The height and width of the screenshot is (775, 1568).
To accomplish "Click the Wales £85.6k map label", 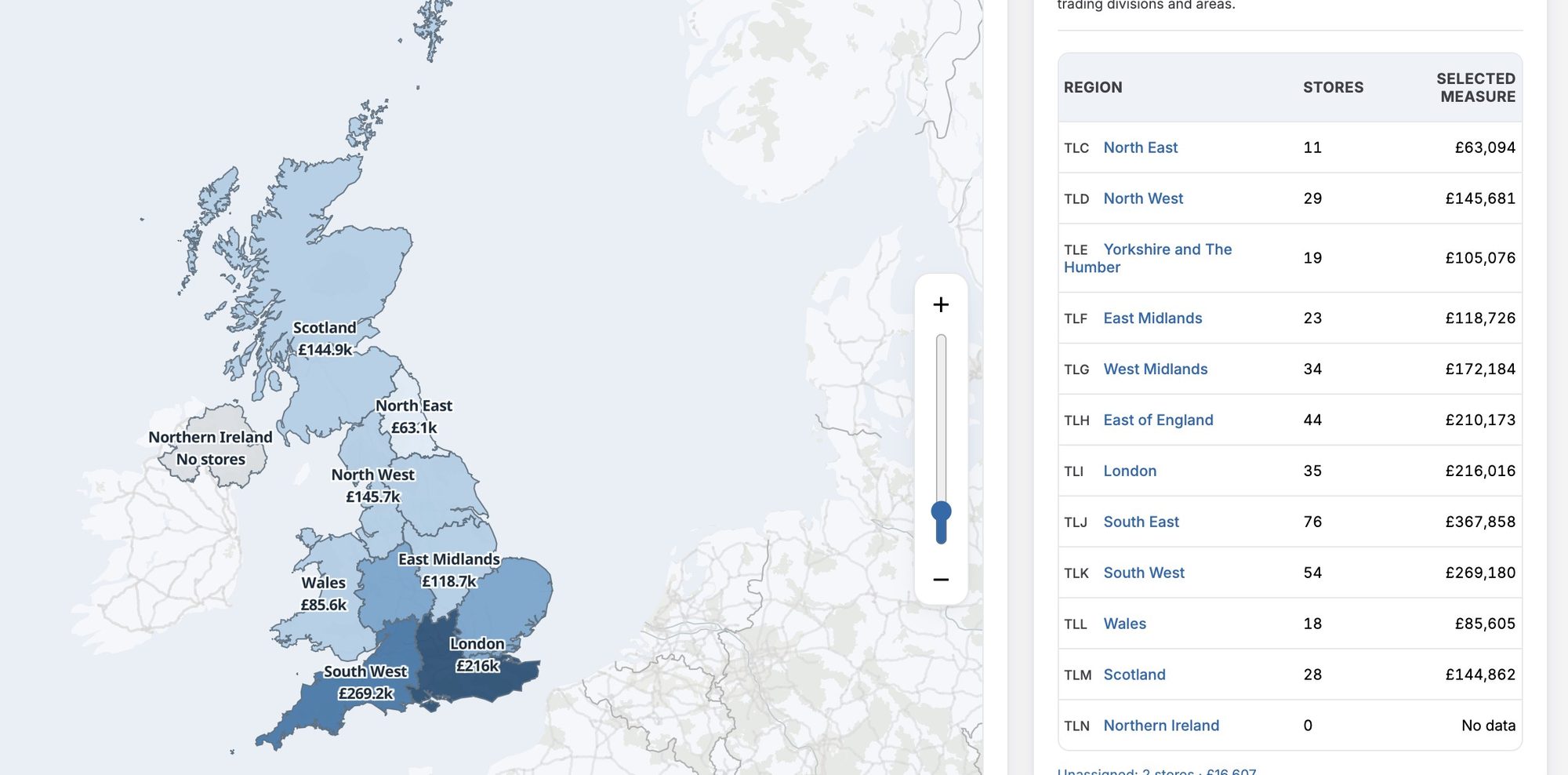I will pos(324,594).
